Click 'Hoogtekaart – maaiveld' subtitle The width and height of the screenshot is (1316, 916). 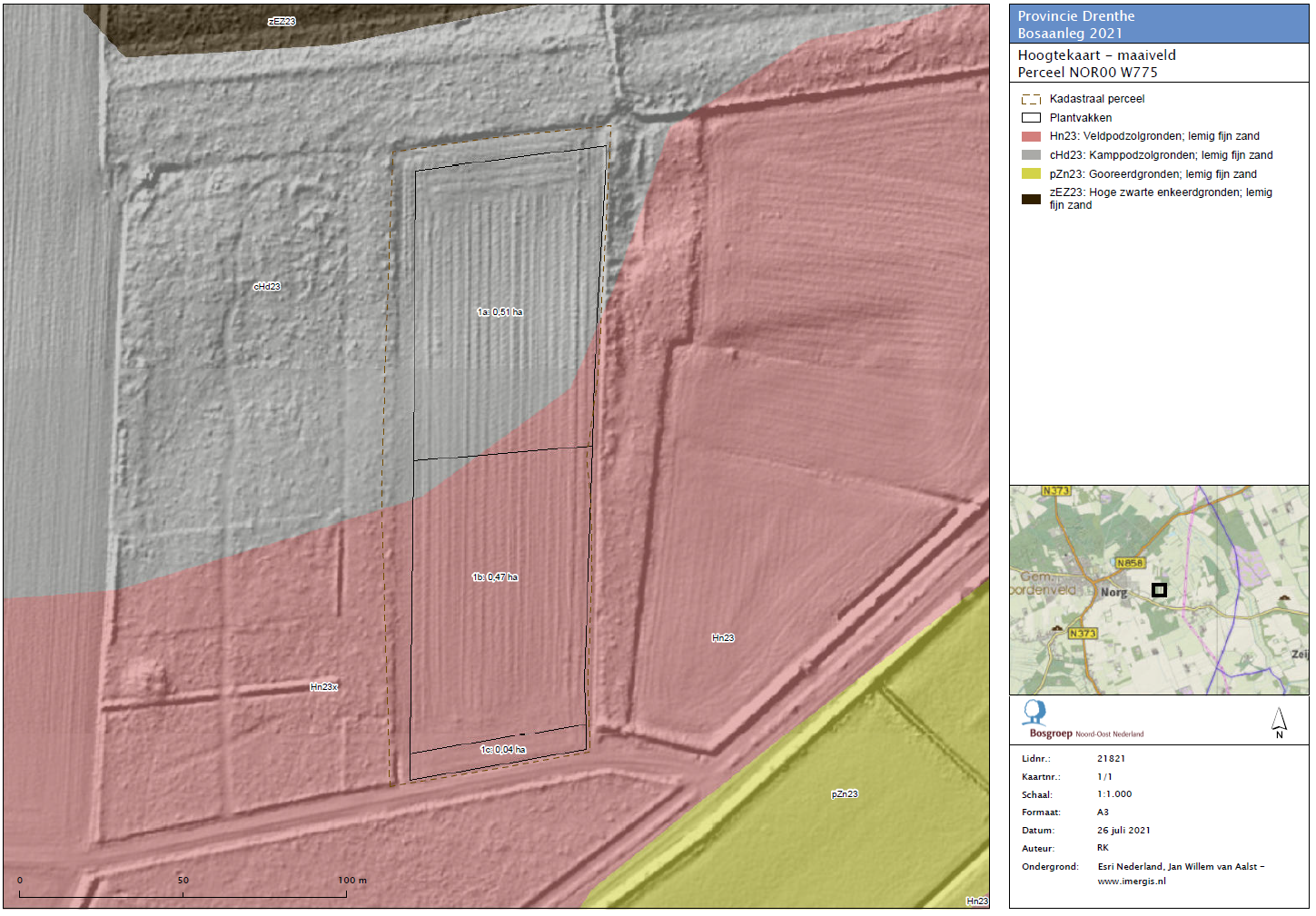[1096, 55]
